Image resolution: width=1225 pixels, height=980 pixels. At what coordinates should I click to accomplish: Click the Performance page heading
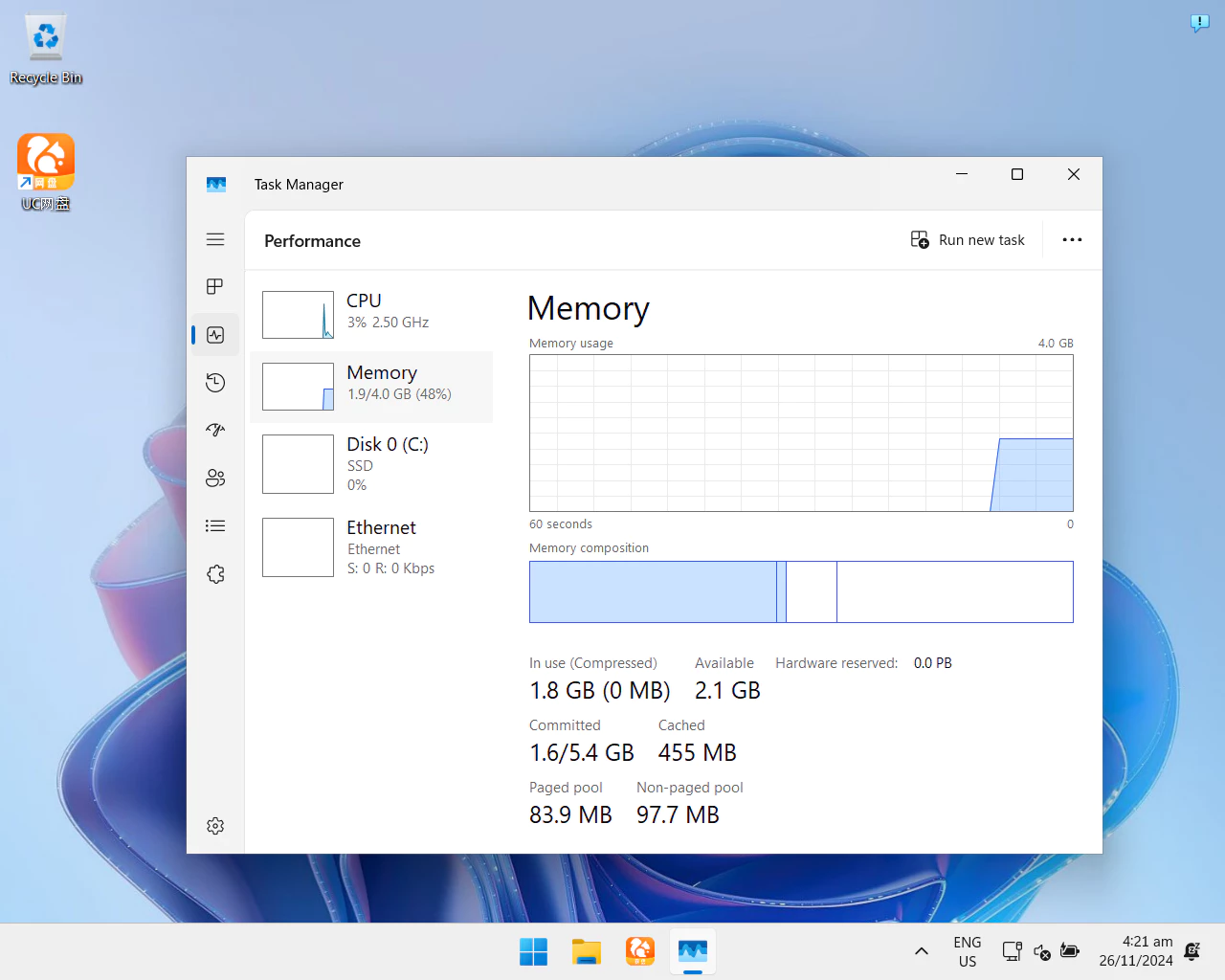pos(312,241)
